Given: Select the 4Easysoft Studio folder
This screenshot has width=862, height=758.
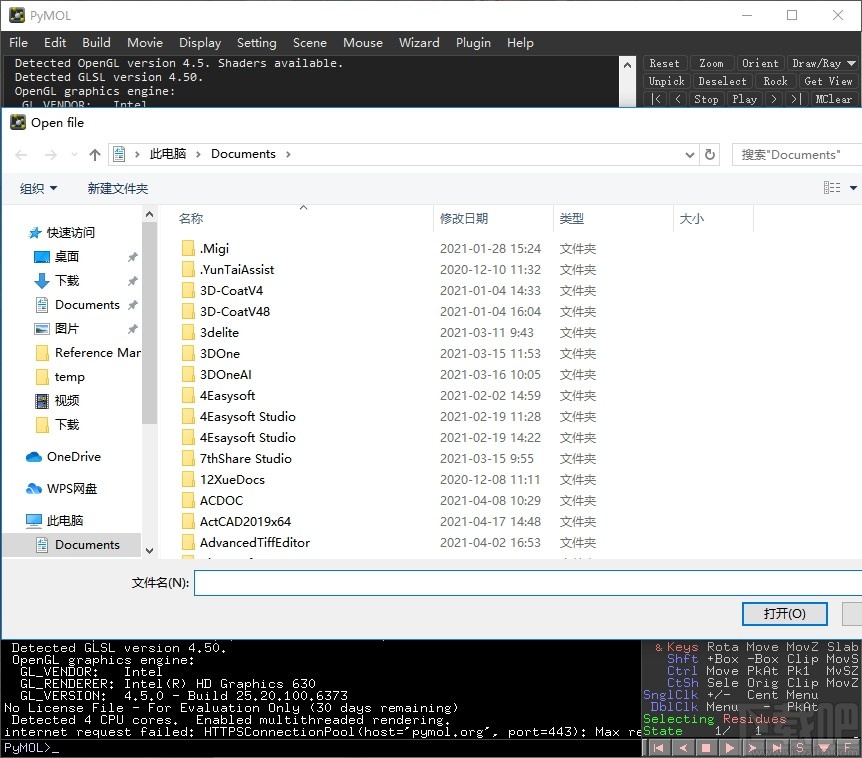Looking at the screenshot, I should coord(247,417).
